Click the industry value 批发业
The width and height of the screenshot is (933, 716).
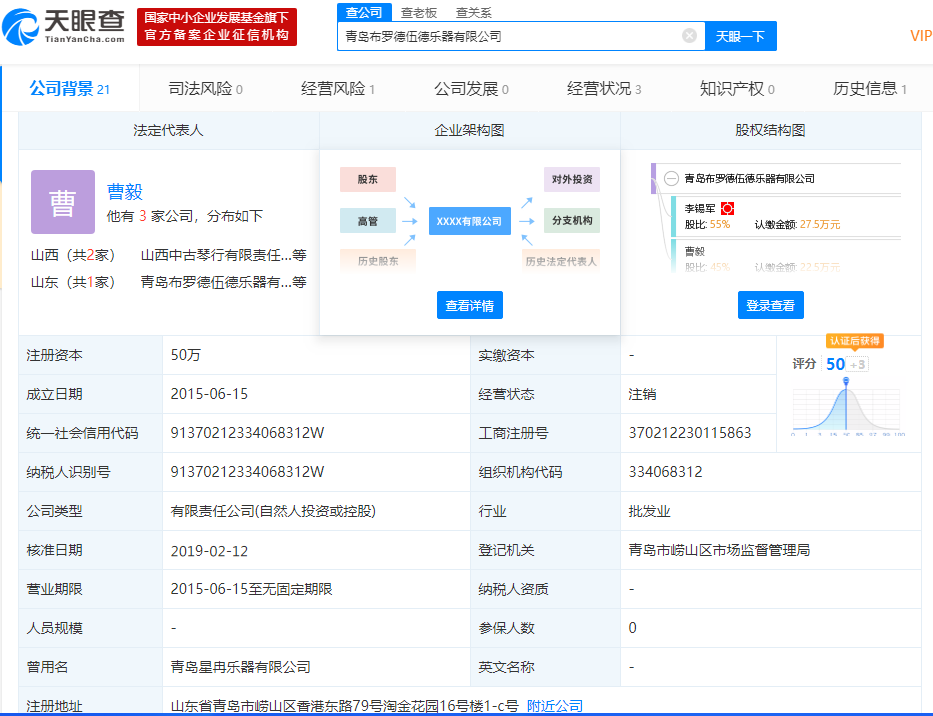tap(650, 511)
